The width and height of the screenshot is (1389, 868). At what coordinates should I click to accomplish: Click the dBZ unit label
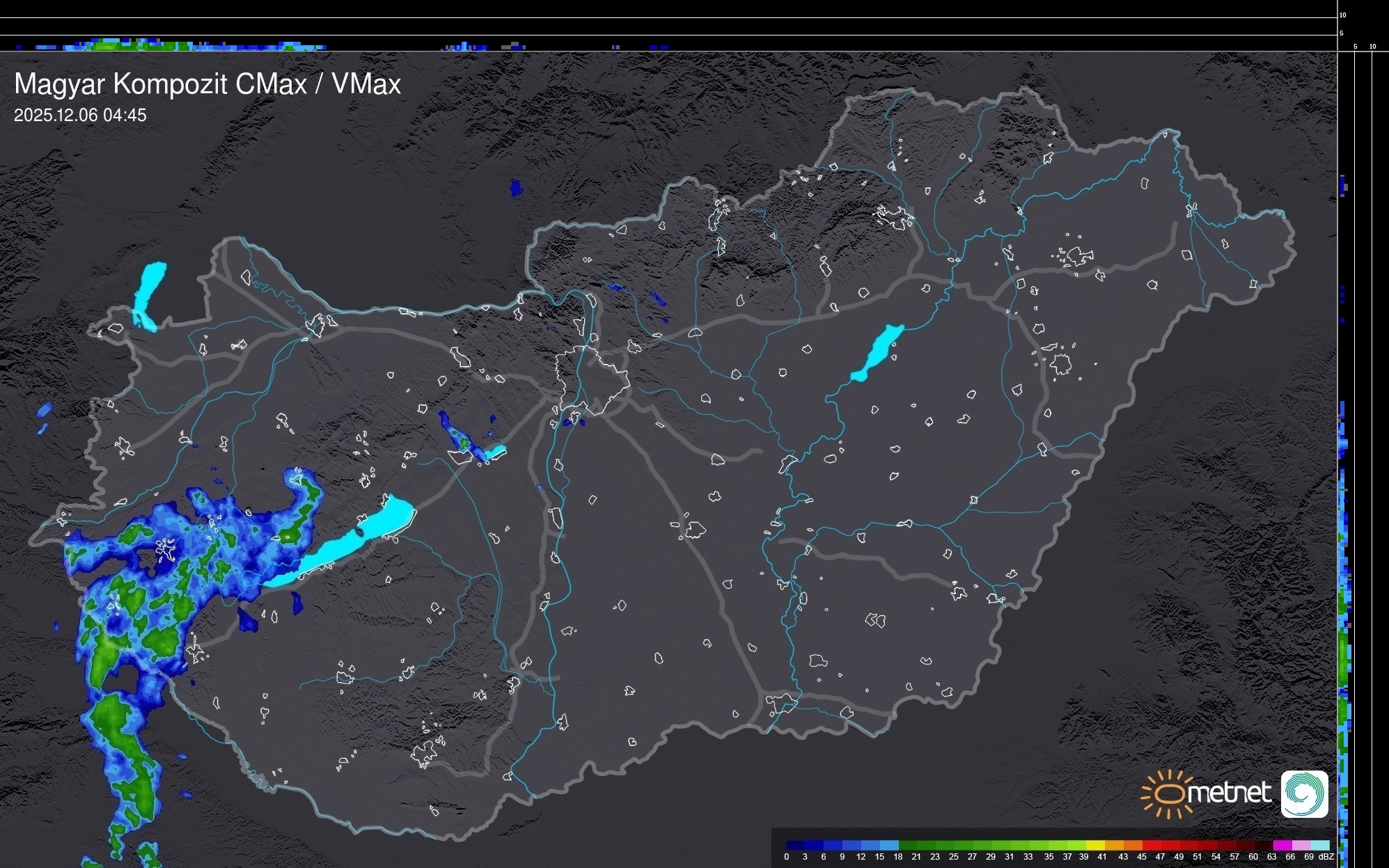[1326, 857]
